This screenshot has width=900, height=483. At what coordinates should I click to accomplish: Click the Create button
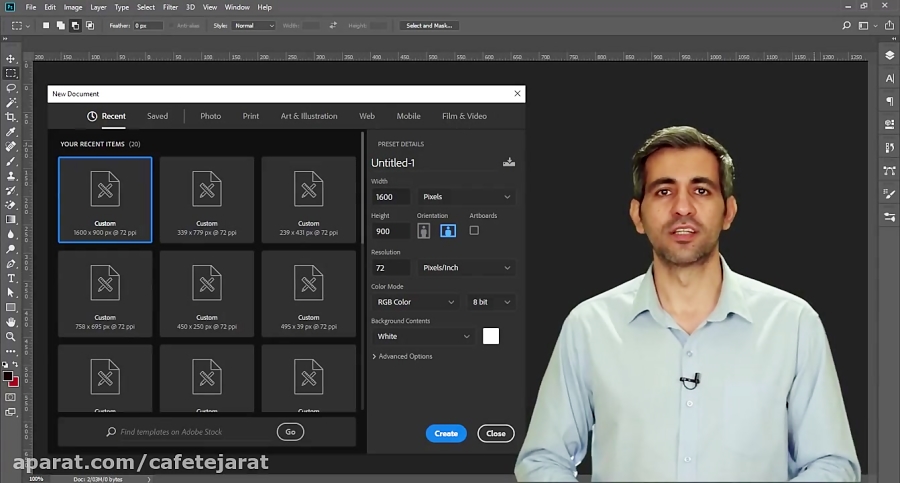pyautogui.click(x=446, y=433)
